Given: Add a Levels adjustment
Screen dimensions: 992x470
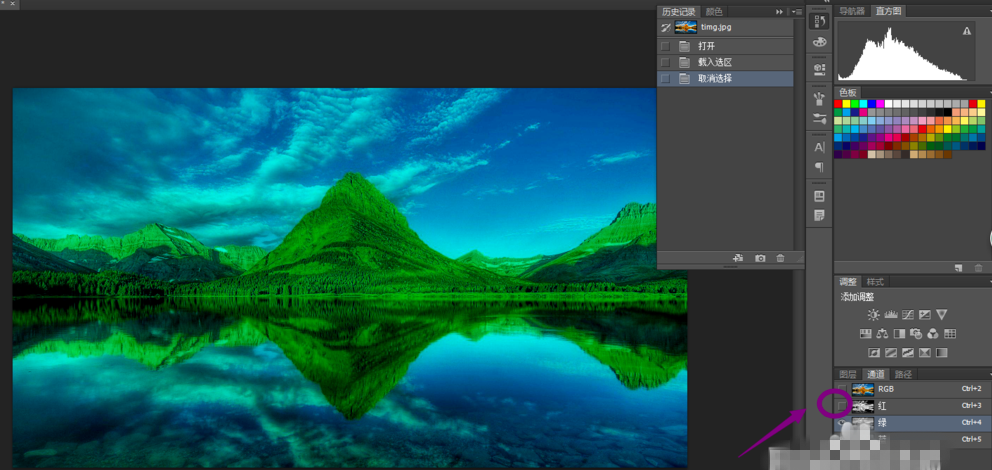Looking at the screenshot, I should tap(891, 314).
